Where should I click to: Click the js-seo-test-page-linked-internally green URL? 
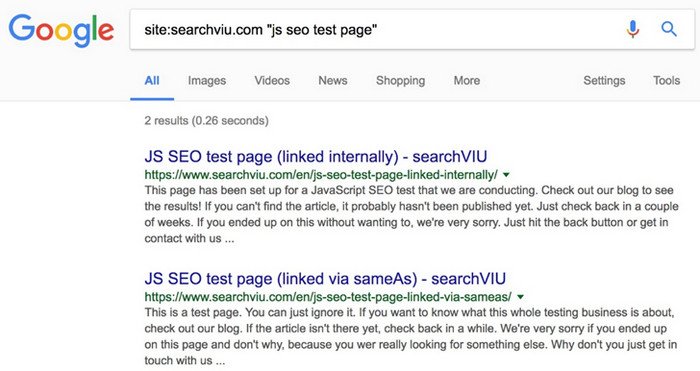(x=321, y=175)
